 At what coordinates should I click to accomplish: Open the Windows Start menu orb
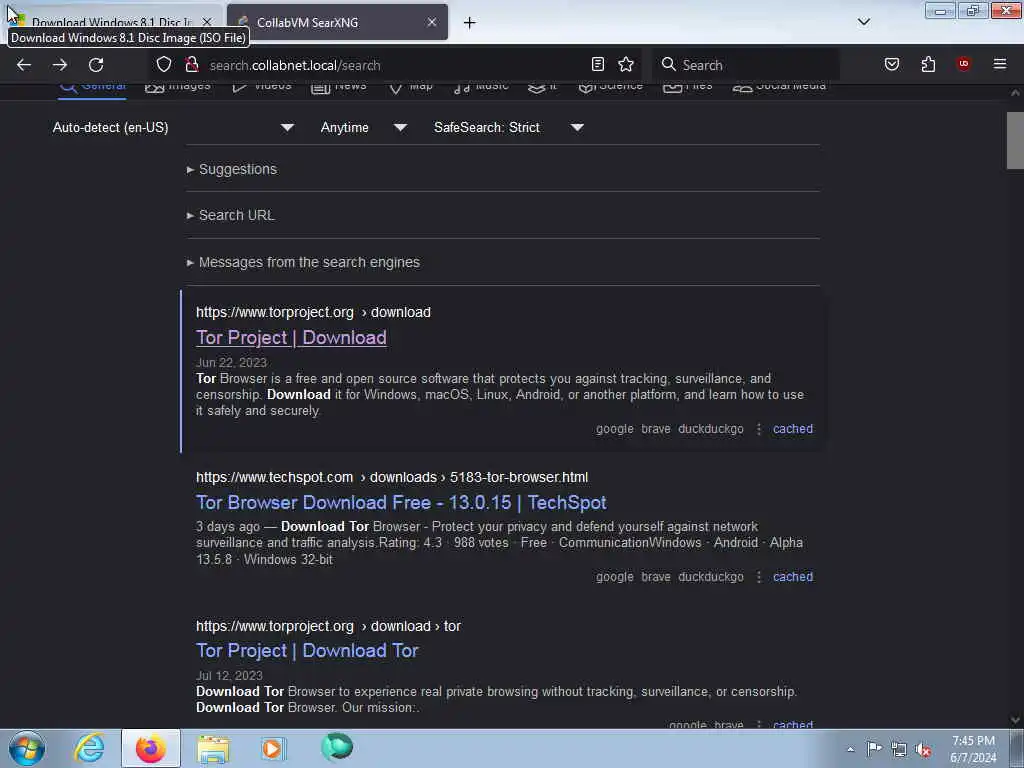[x=27, y=748]
